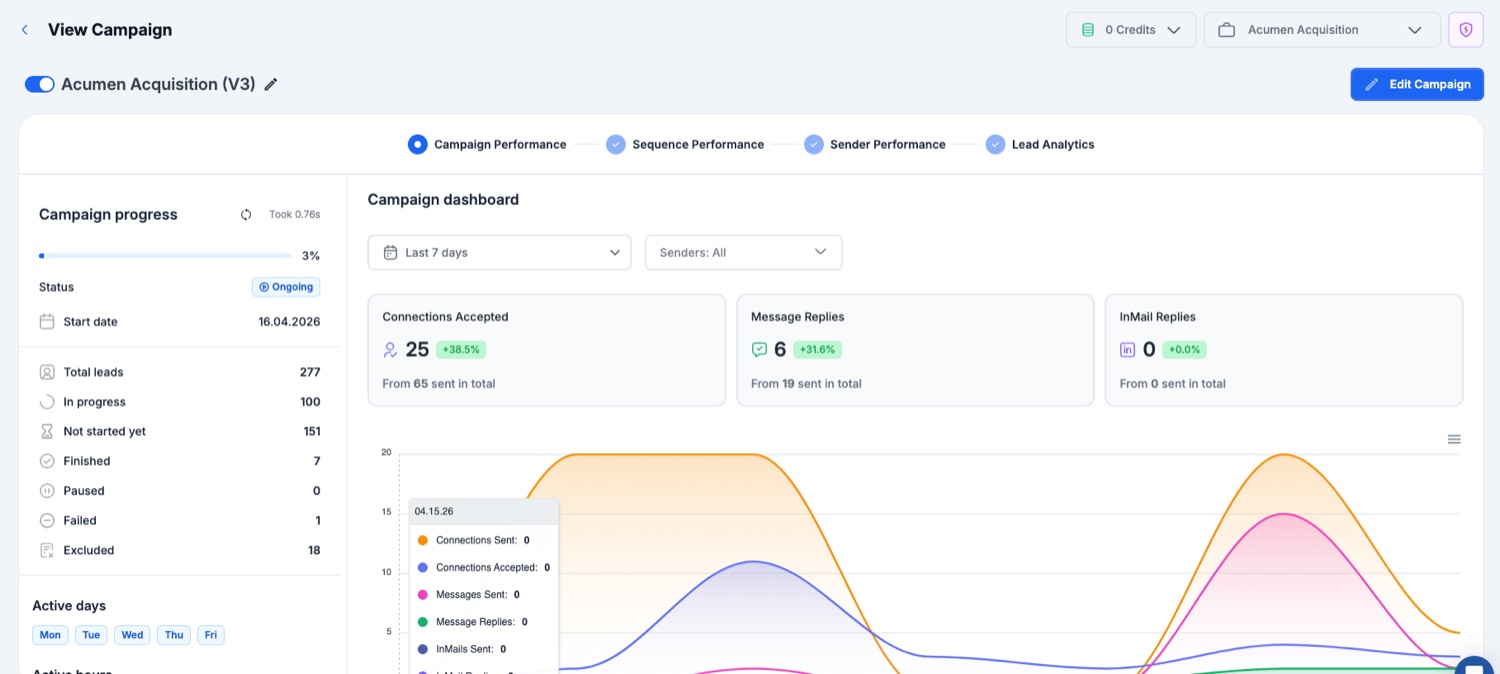Switch to Campaign Performance tab
The height and width of the screenshot is (674, 1500).
tap(487, 145)
